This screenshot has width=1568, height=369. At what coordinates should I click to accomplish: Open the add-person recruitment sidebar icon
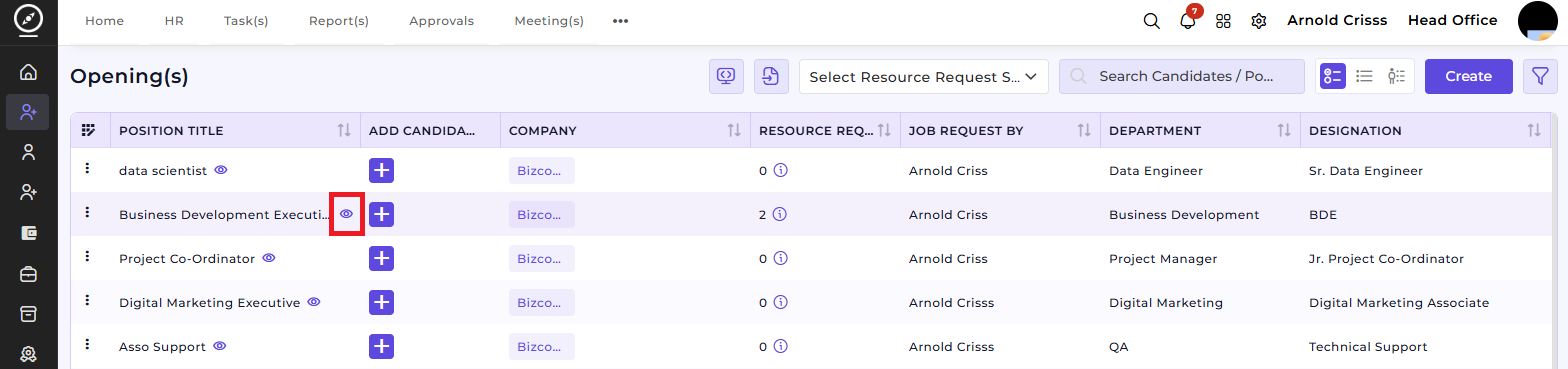(28, 112)
